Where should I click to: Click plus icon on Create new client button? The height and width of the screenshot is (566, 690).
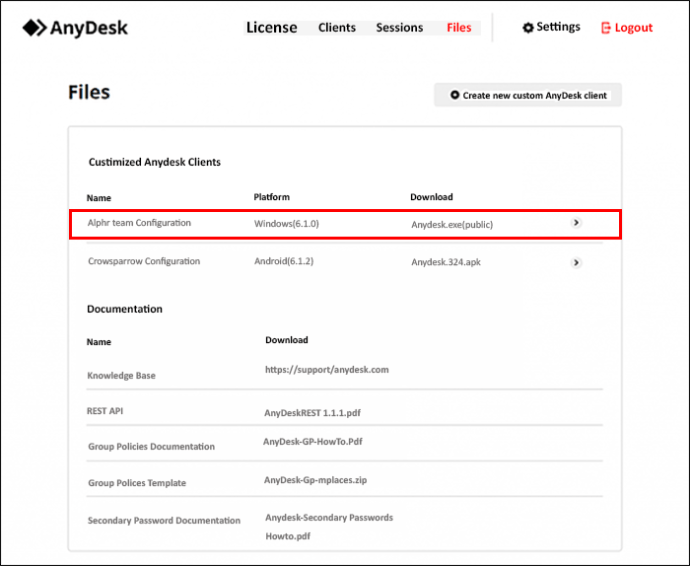(455, 95)
